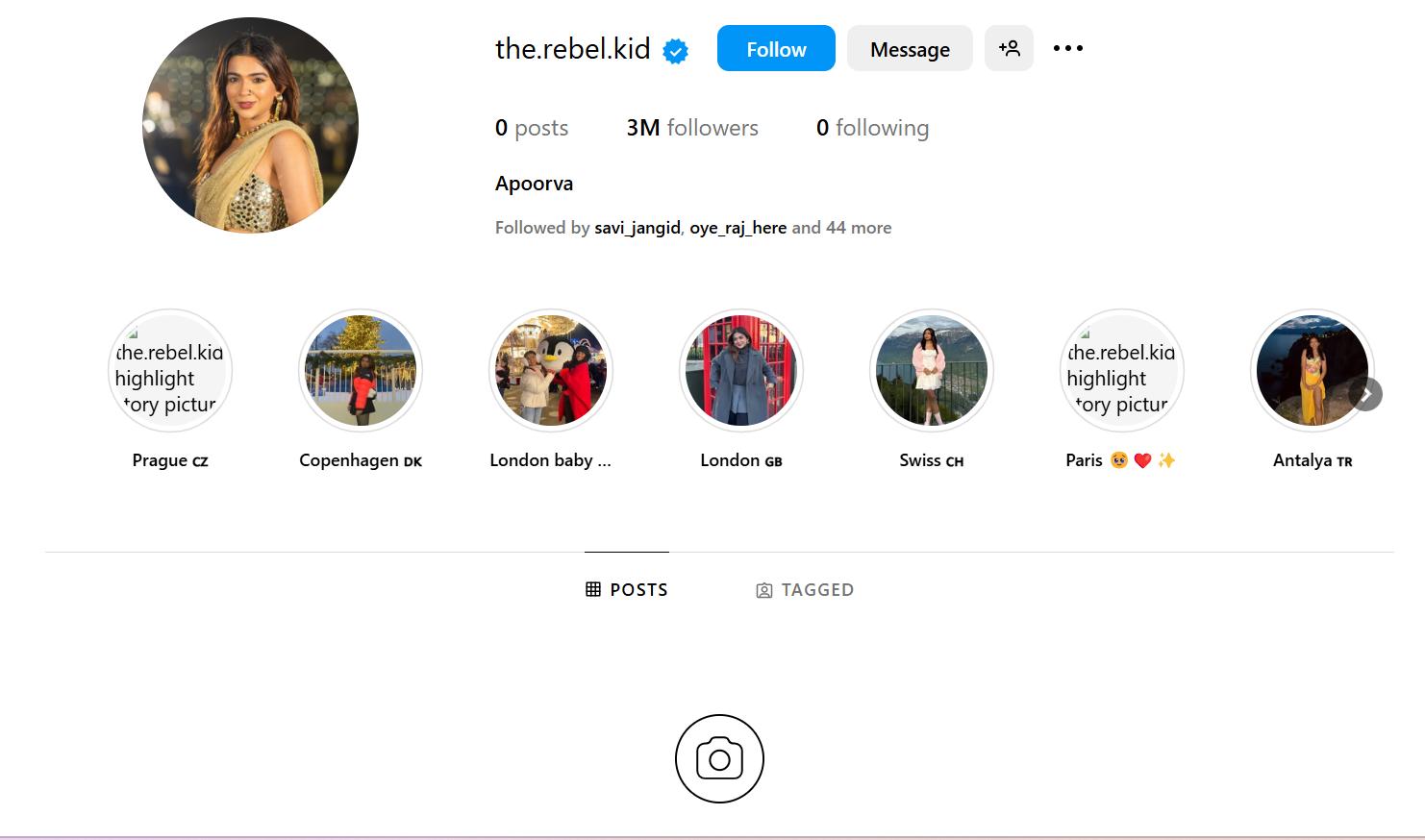Viewport: 1425px width, 840px height.
Task: Click the blue verified badge
Action: [x=676, y=51]
